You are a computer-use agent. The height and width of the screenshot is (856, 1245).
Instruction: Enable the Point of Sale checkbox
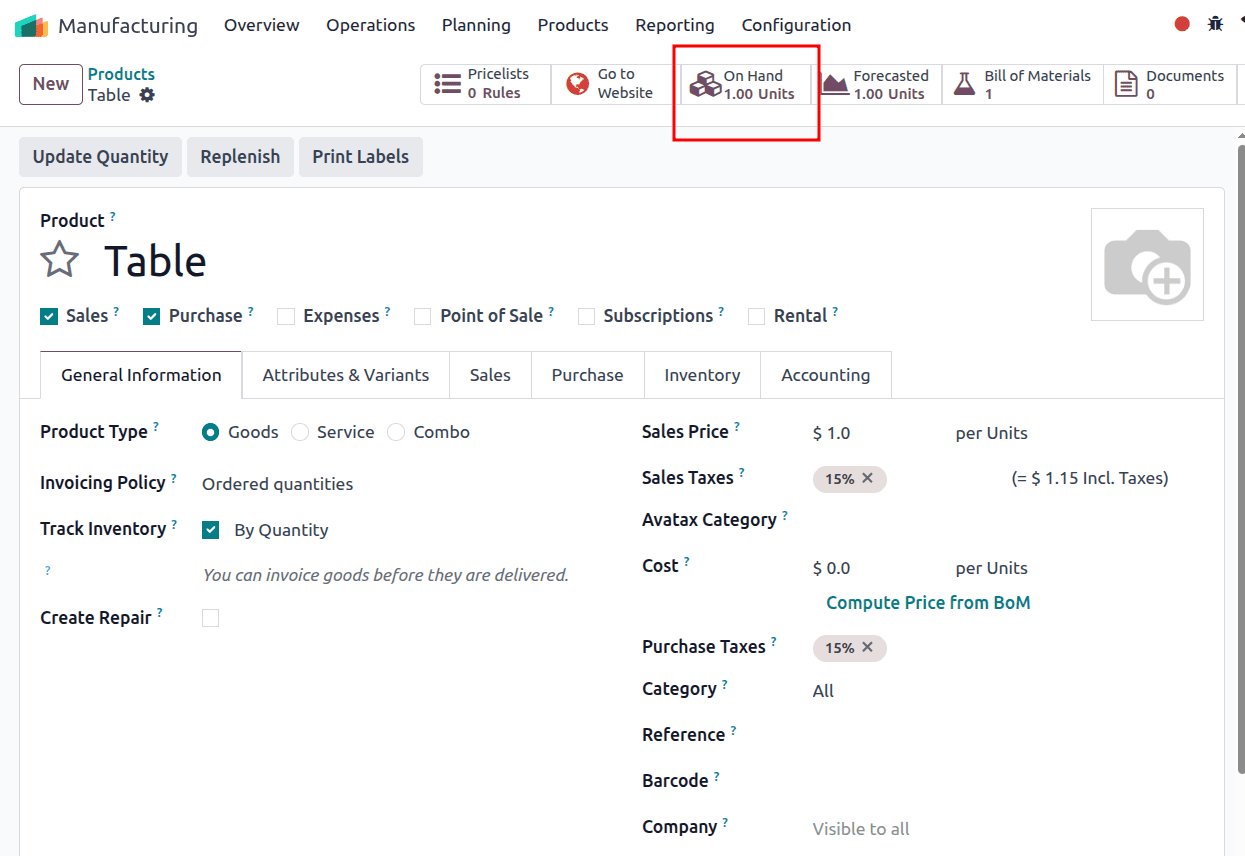422,315
